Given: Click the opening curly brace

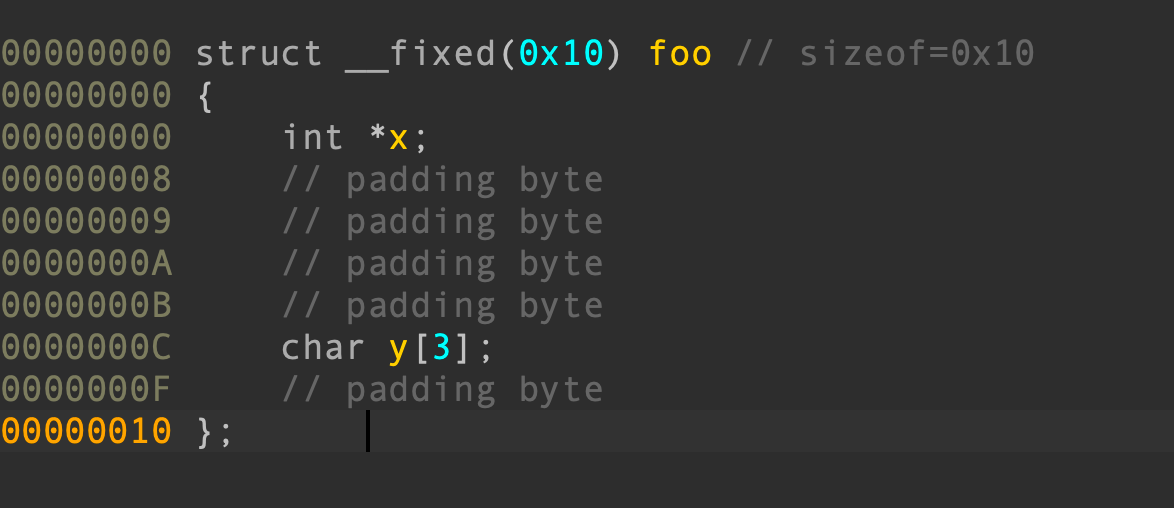Looking at the screenshot, I should [x=205, y=96].
